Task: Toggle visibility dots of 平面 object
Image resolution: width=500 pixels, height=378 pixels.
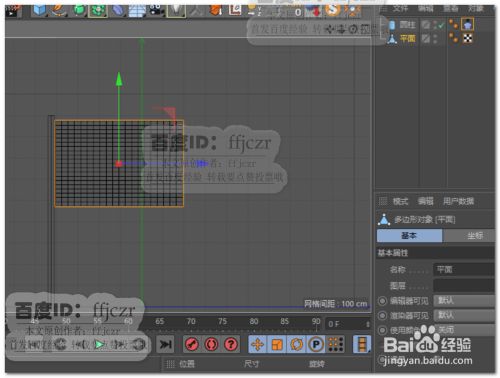Action: (434, 39)
